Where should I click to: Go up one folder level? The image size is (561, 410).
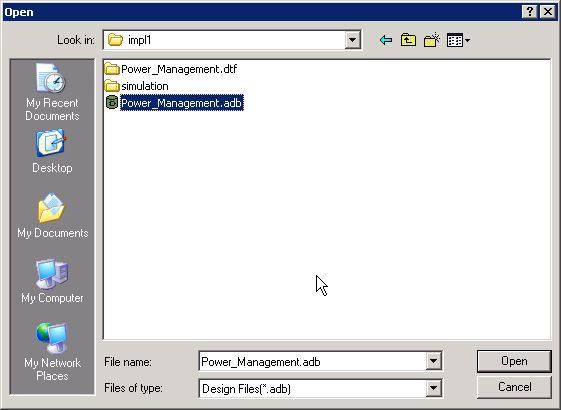pos(408,40)
